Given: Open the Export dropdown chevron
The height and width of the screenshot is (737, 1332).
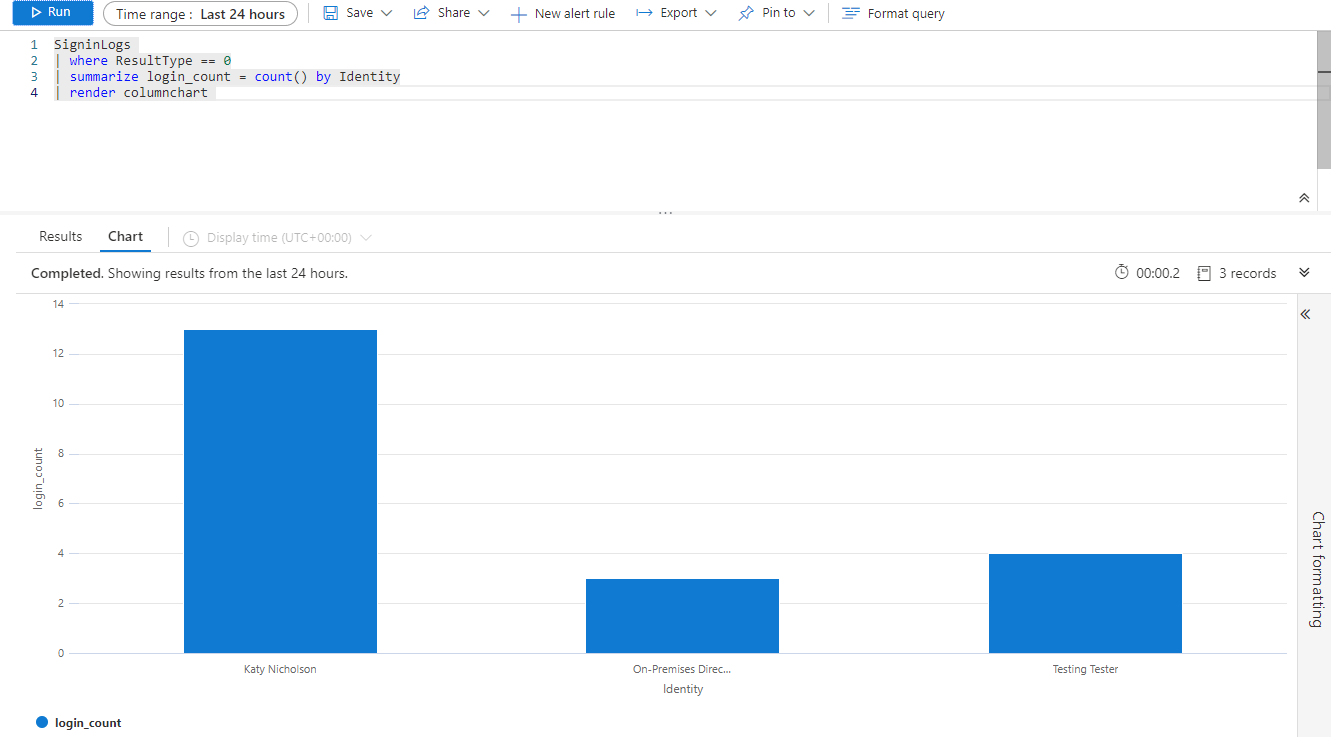Looking at the screenshot, I should (711, 13).
